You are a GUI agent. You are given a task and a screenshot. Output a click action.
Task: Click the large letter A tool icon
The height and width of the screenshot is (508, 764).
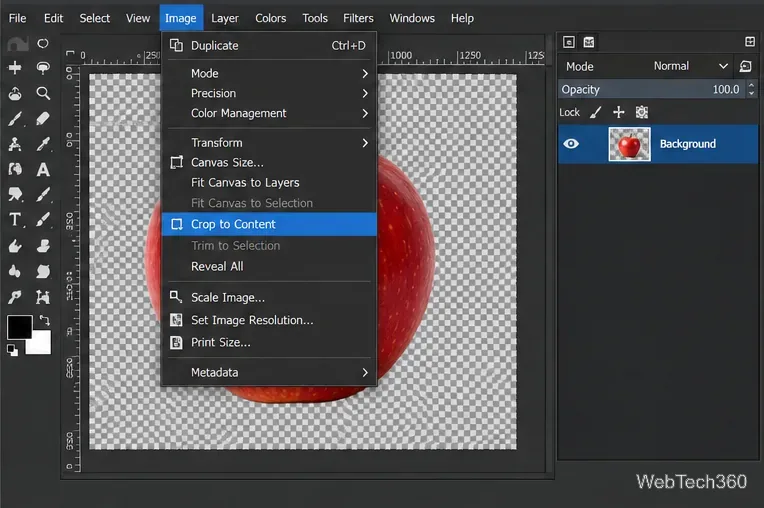click(x=43, y=169)
